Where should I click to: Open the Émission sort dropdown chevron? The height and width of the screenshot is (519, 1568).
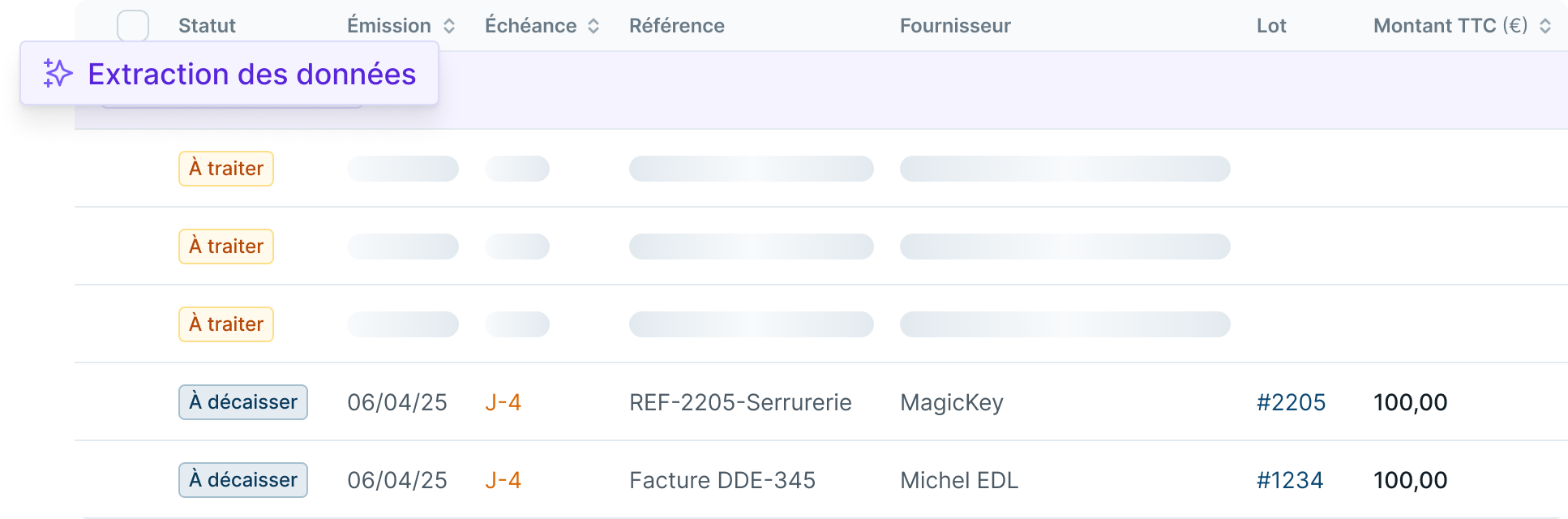[x=448, y=25]
